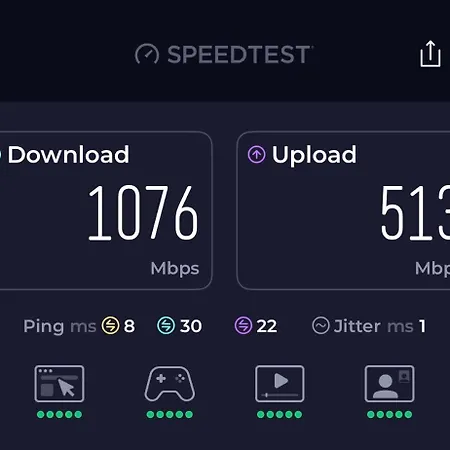Click the purple upload arrow icon

pyautogui.click(x=257, y=154)
